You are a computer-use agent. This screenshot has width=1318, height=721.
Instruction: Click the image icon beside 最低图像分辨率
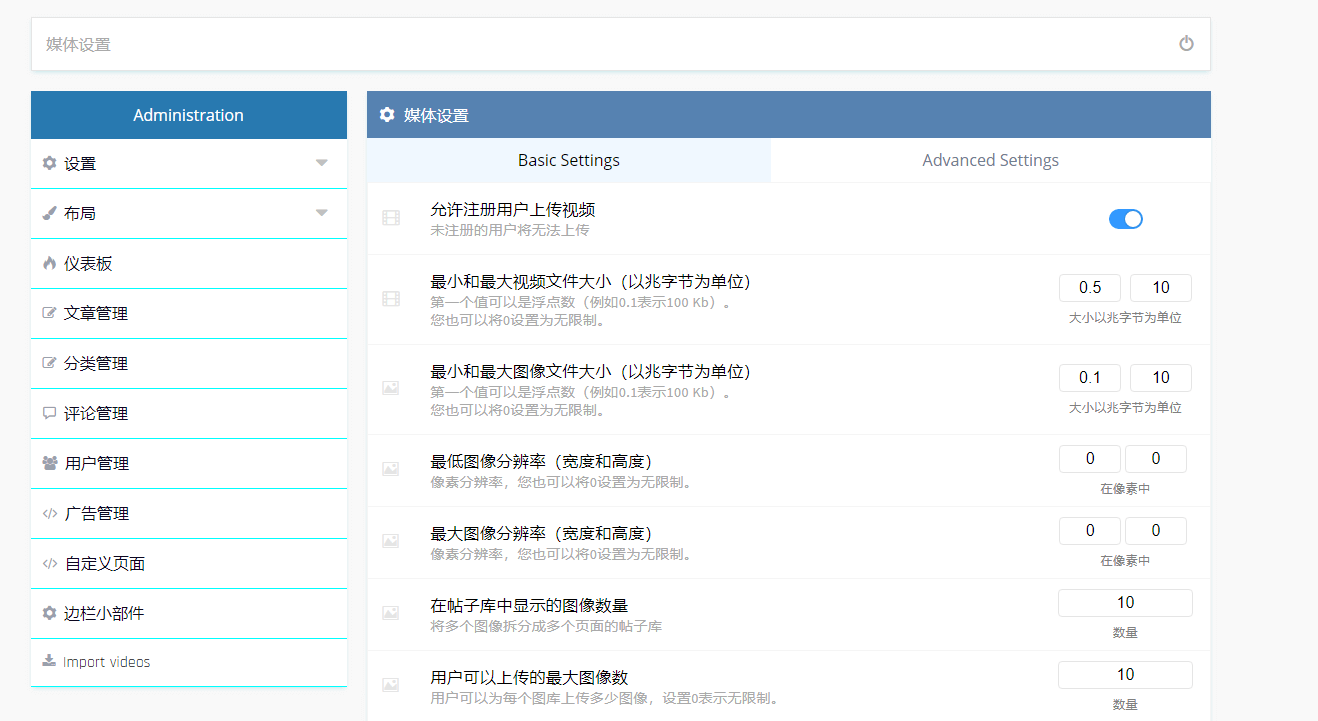(391, 468)
